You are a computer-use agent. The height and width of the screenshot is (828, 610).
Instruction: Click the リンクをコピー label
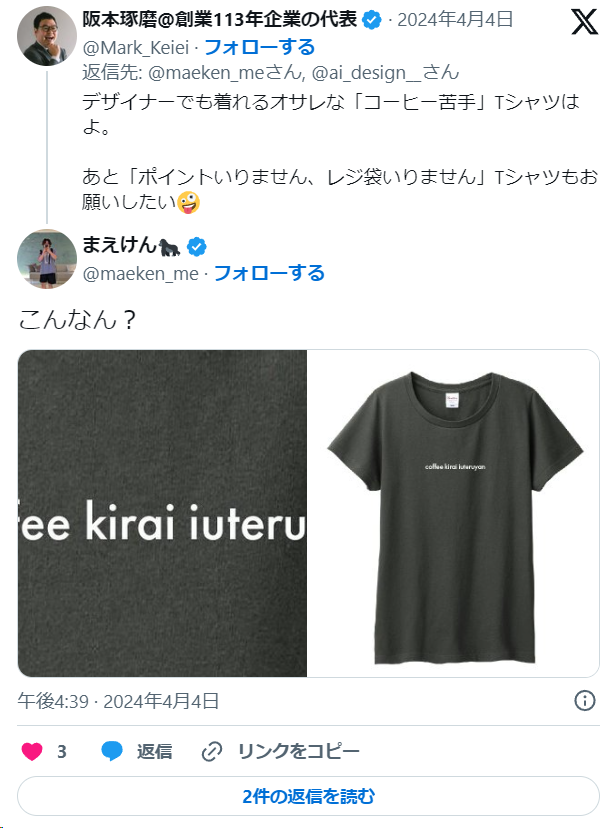[x=298, y=751]
